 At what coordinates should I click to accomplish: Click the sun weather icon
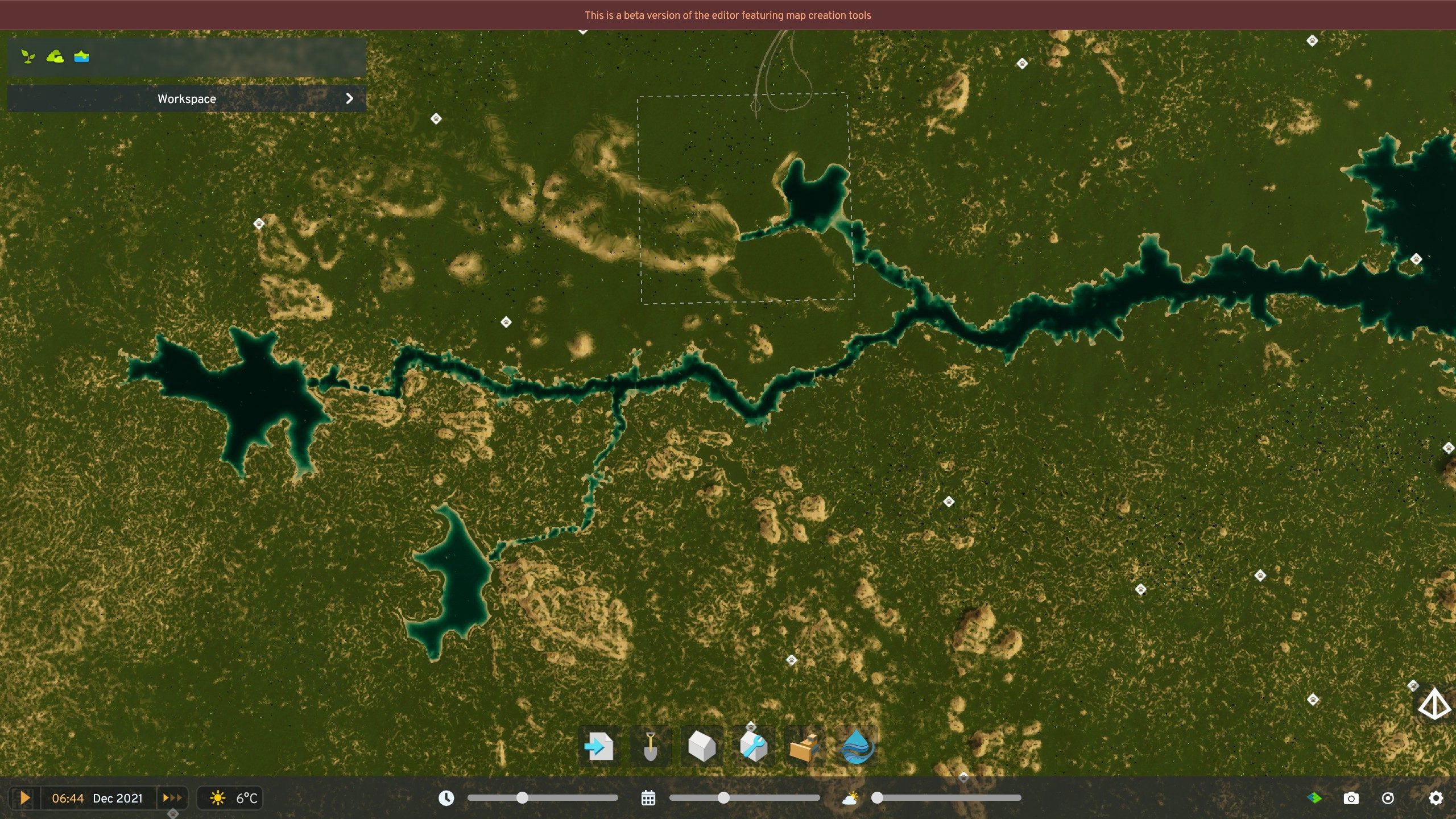[217, 798]
